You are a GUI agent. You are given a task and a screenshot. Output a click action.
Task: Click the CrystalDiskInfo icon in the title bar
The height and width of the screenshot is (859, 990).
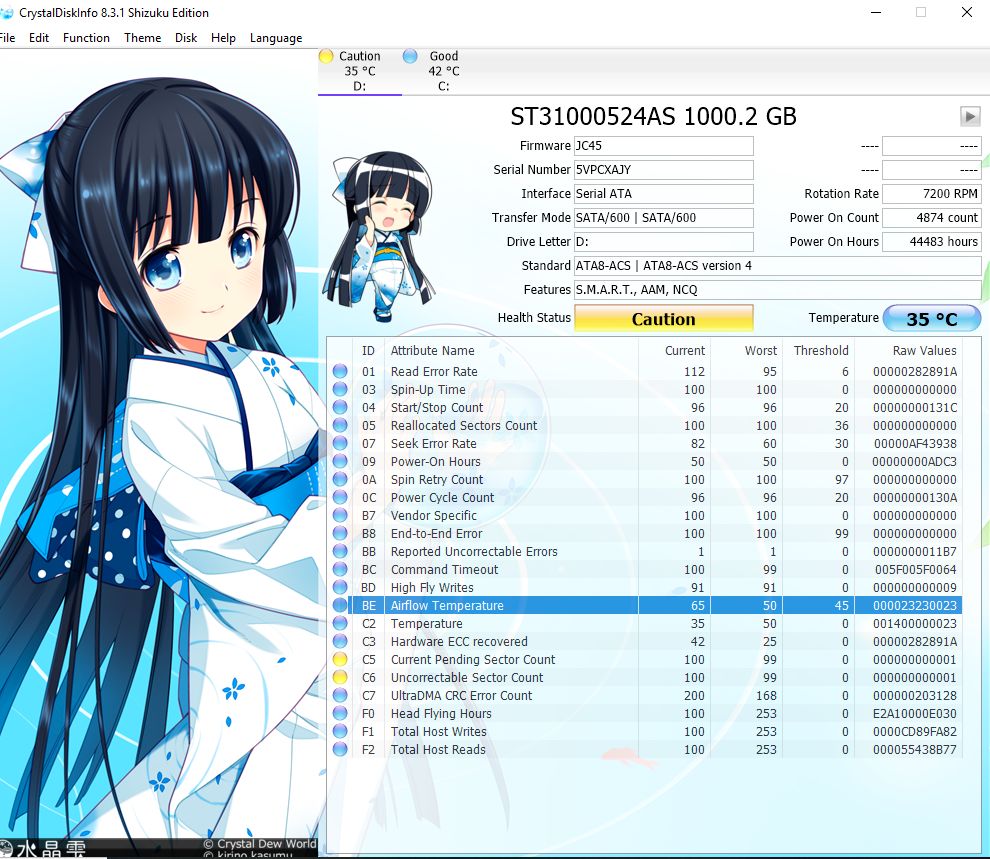[10, 12]
